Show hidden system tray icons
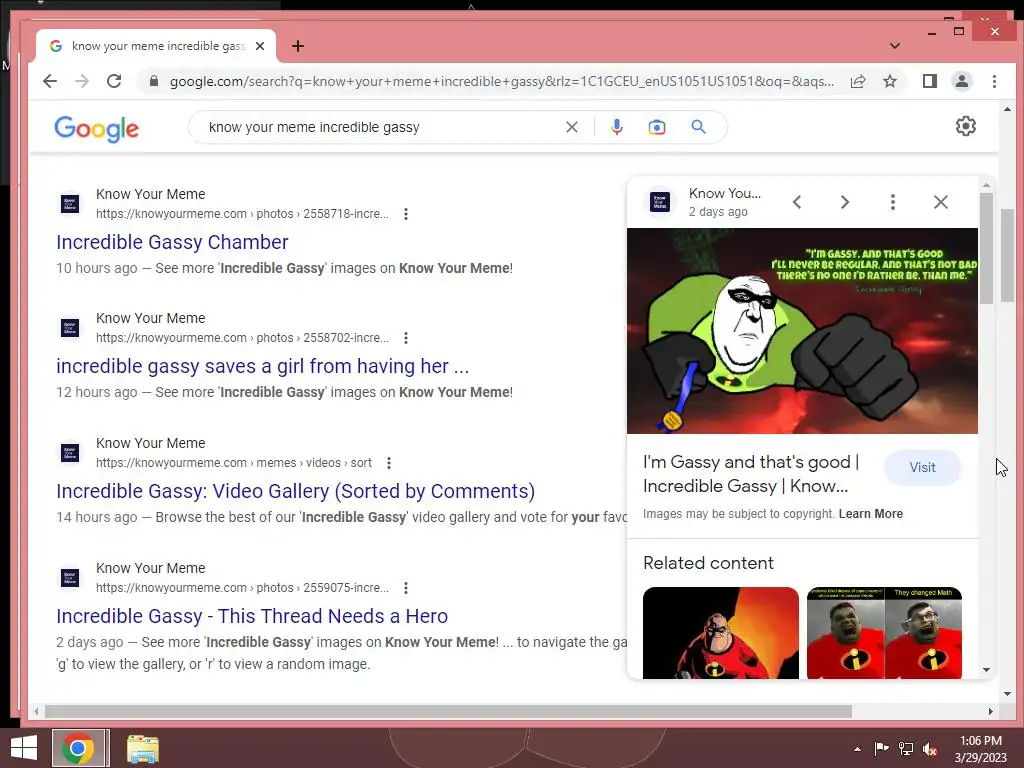Viewport: 1024px width, 768px height. click(857, 749)
